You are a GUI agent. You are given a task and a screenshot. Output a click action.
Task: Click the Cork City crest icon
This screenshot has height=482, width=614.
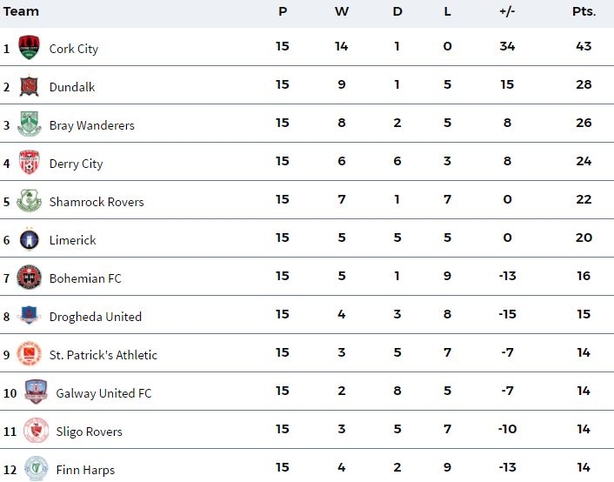click(x=29, y=47)
